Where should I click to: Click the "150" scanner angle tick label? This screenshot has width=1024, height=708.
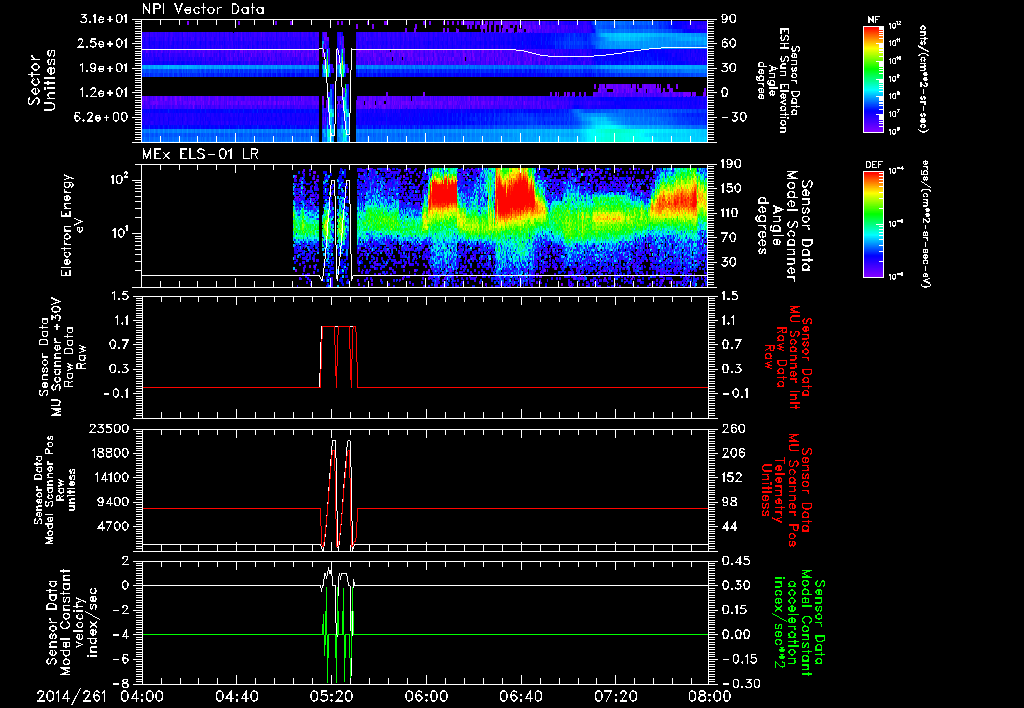[731, 188]
